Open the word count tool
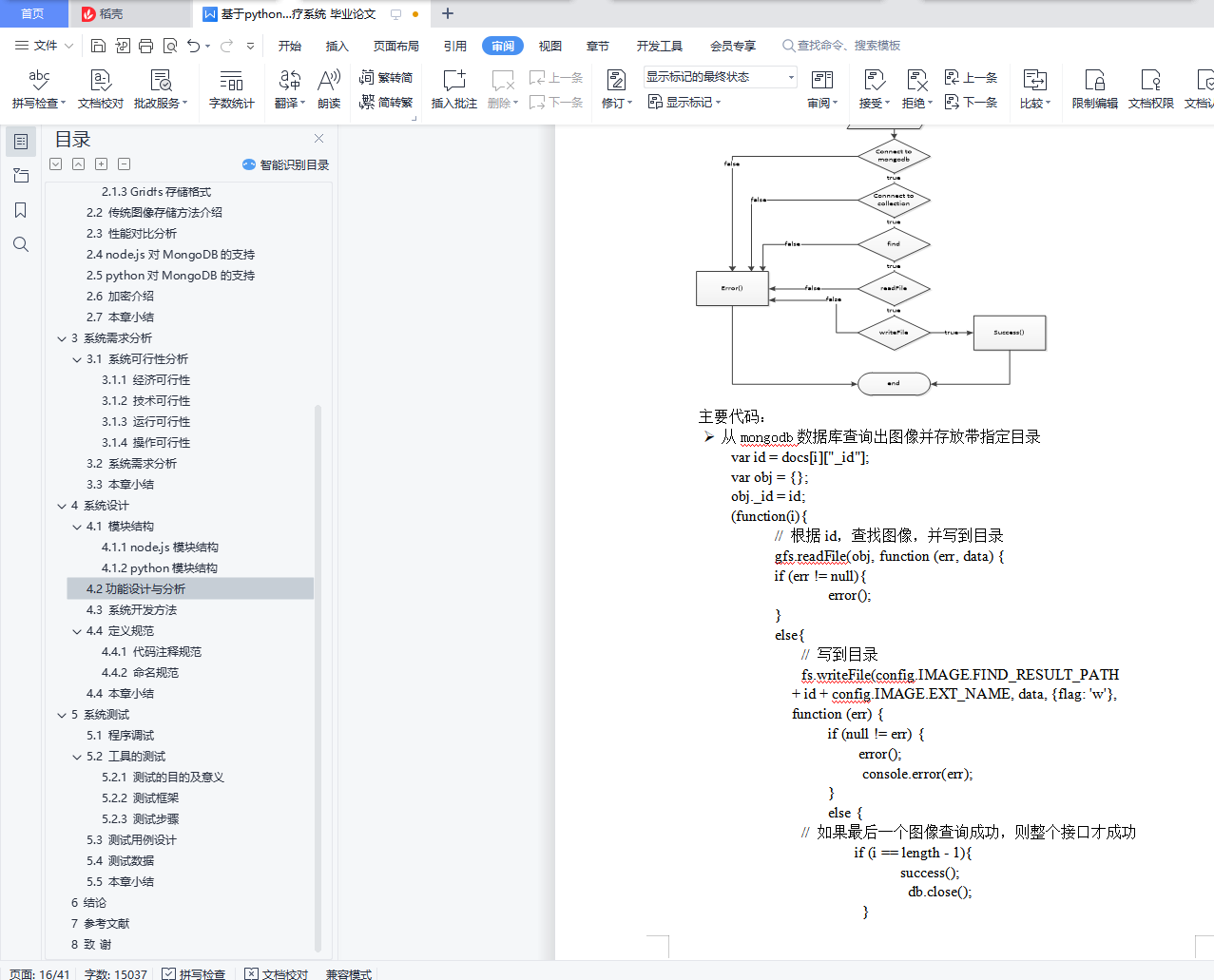 pos(231,89)
